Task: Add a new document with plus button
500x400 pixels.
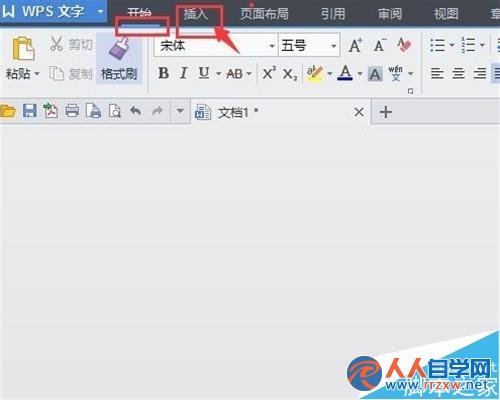Action: point(386,112)
